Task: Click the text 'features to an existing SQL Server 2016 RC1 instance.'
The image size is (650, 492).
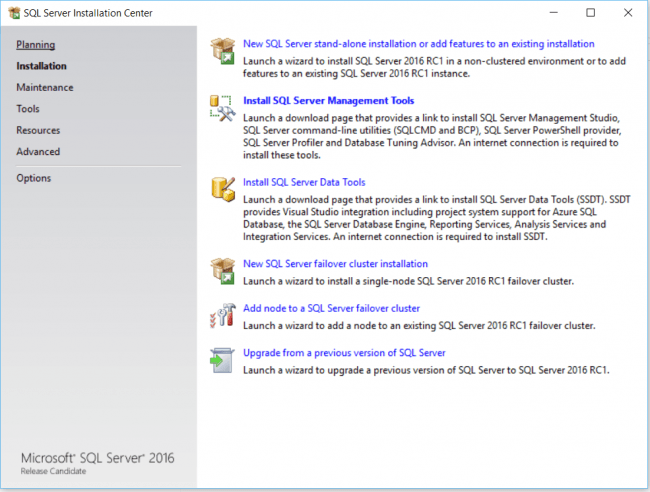Action: click(356, 74)
